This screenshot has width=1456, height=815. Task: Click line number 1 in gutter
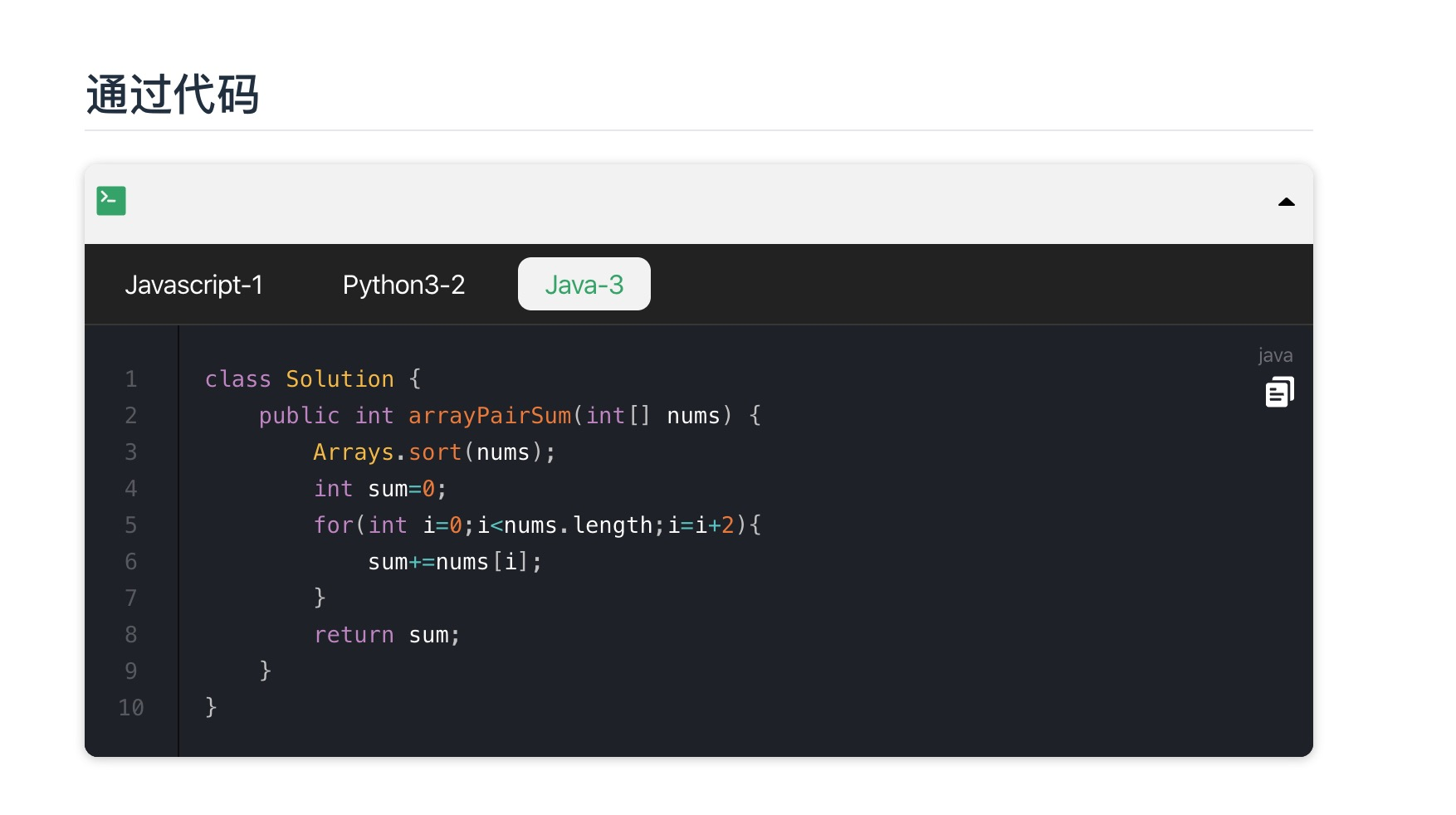[x=131, y=379]
